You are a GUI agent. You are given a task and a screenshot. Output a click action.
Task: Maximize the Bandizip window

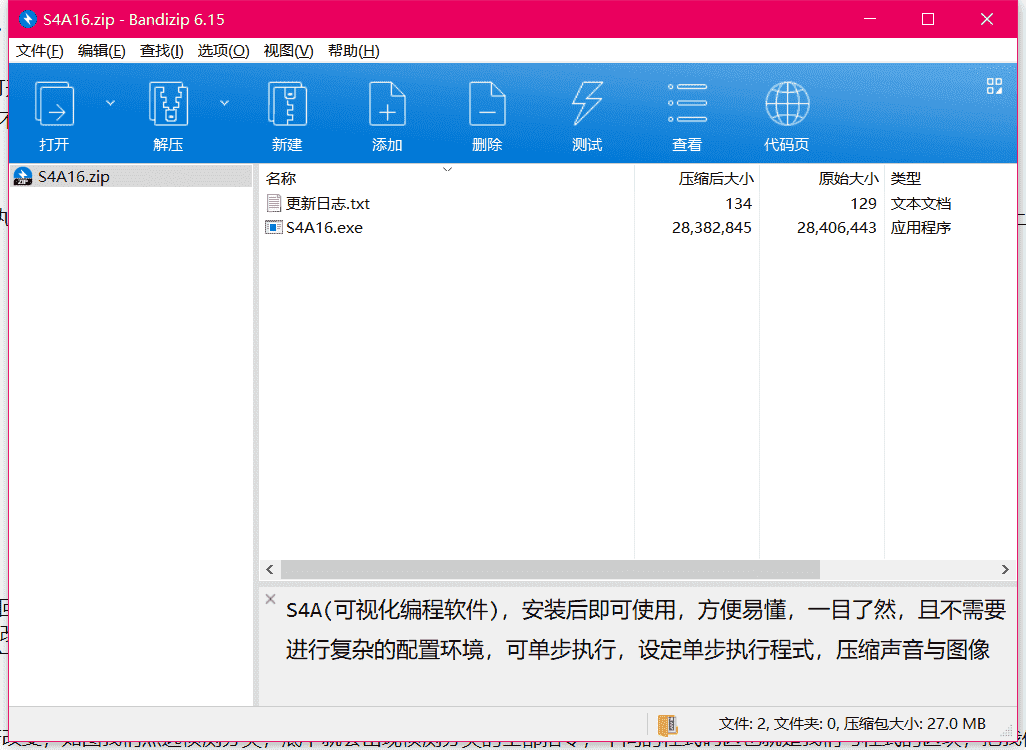[928, 19]
